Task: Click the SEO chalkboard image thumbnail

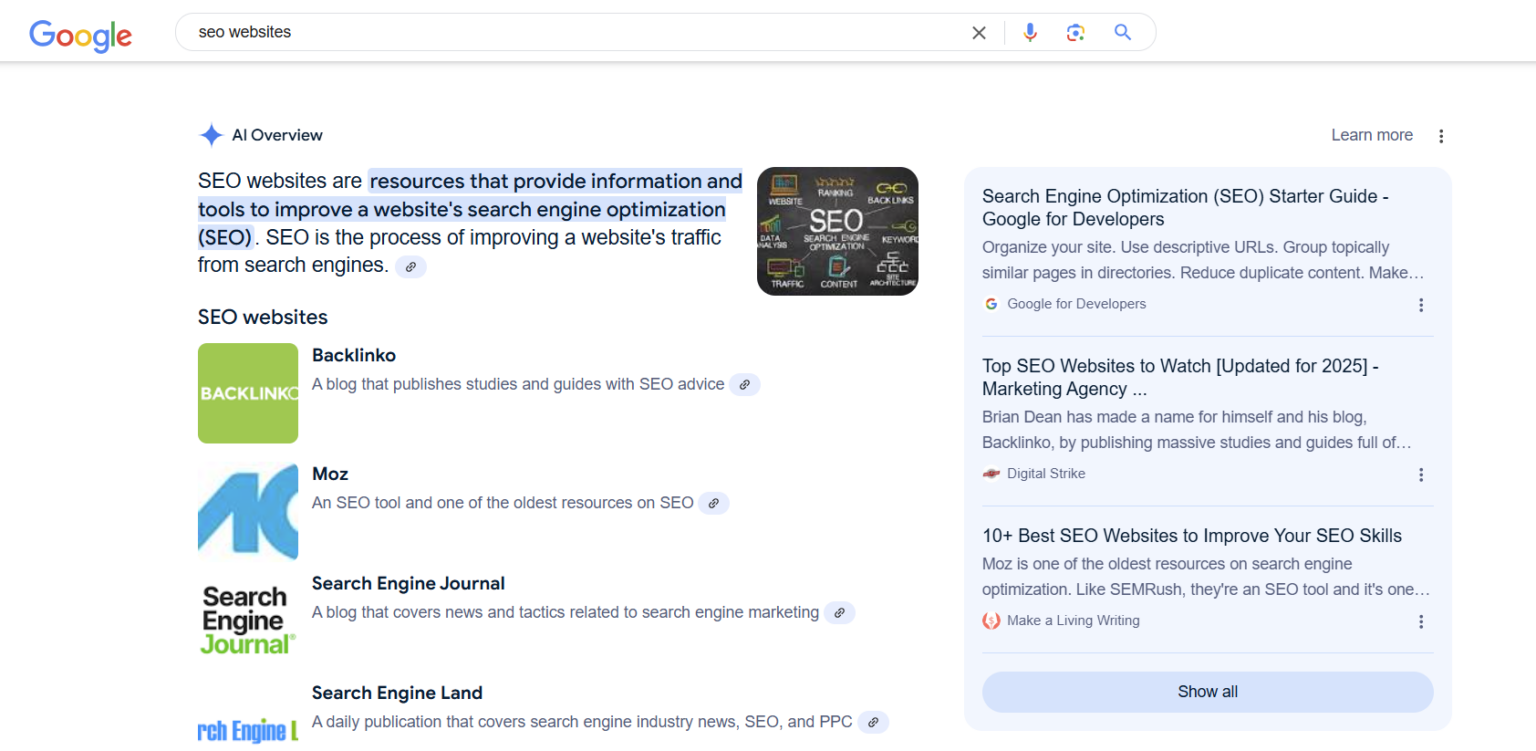Action: (x=837, y=231)
